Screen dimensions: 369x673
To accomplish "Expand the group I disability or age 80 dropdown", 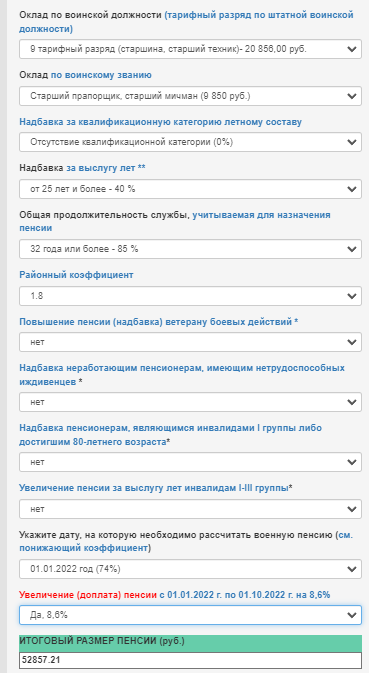I will (x=190, y=462).
